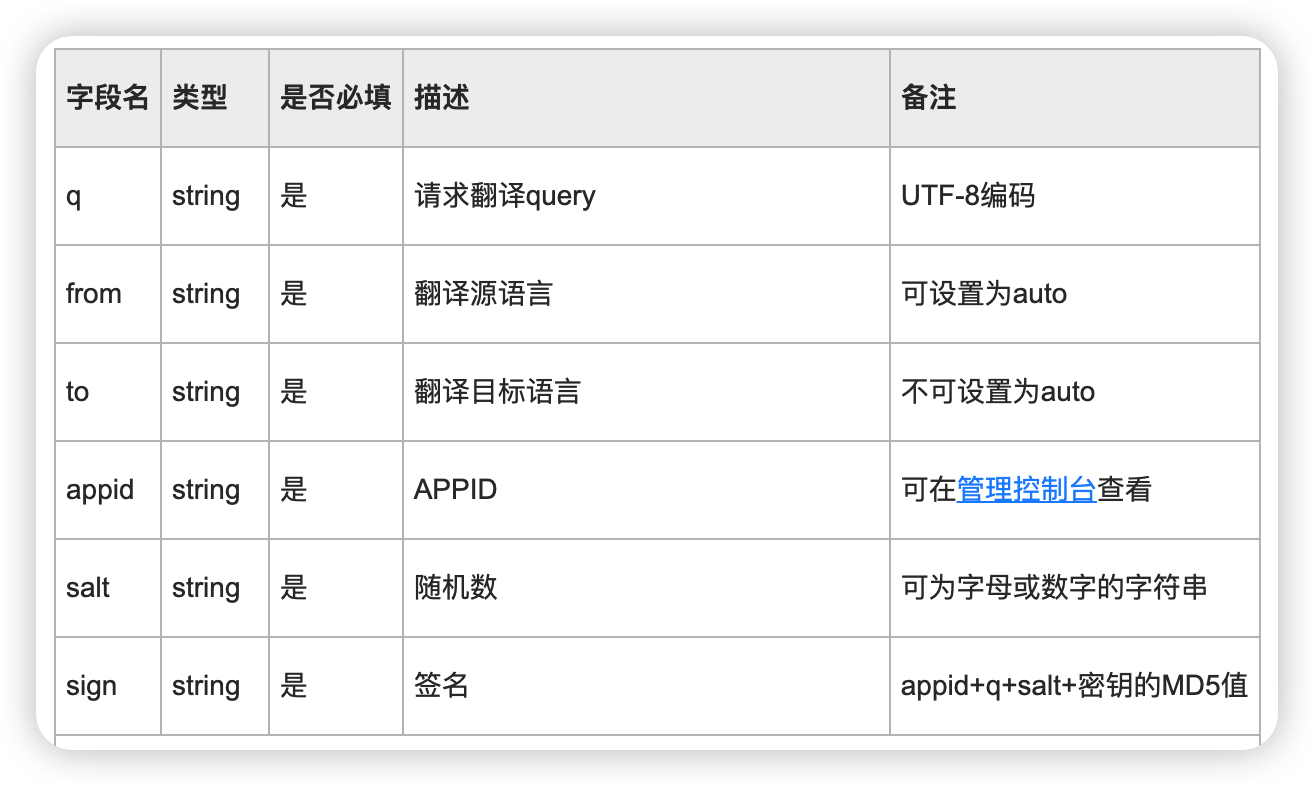Select the appid field name cell
This screenshot has width=1314, height=786.
click(100, 490)
